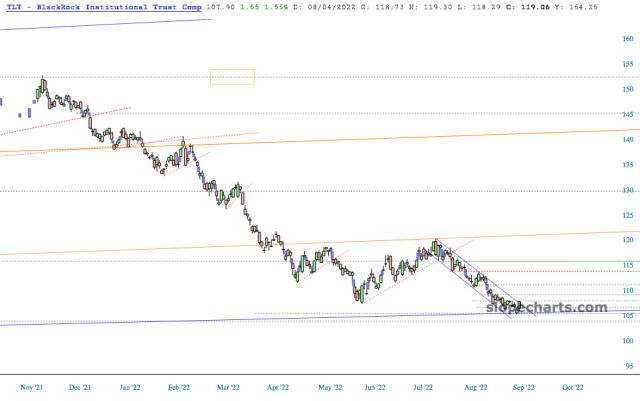Select the 140 price axis label
Viewport: 640px width, 401px height.
pyautogui.click(x=628, y=140)
